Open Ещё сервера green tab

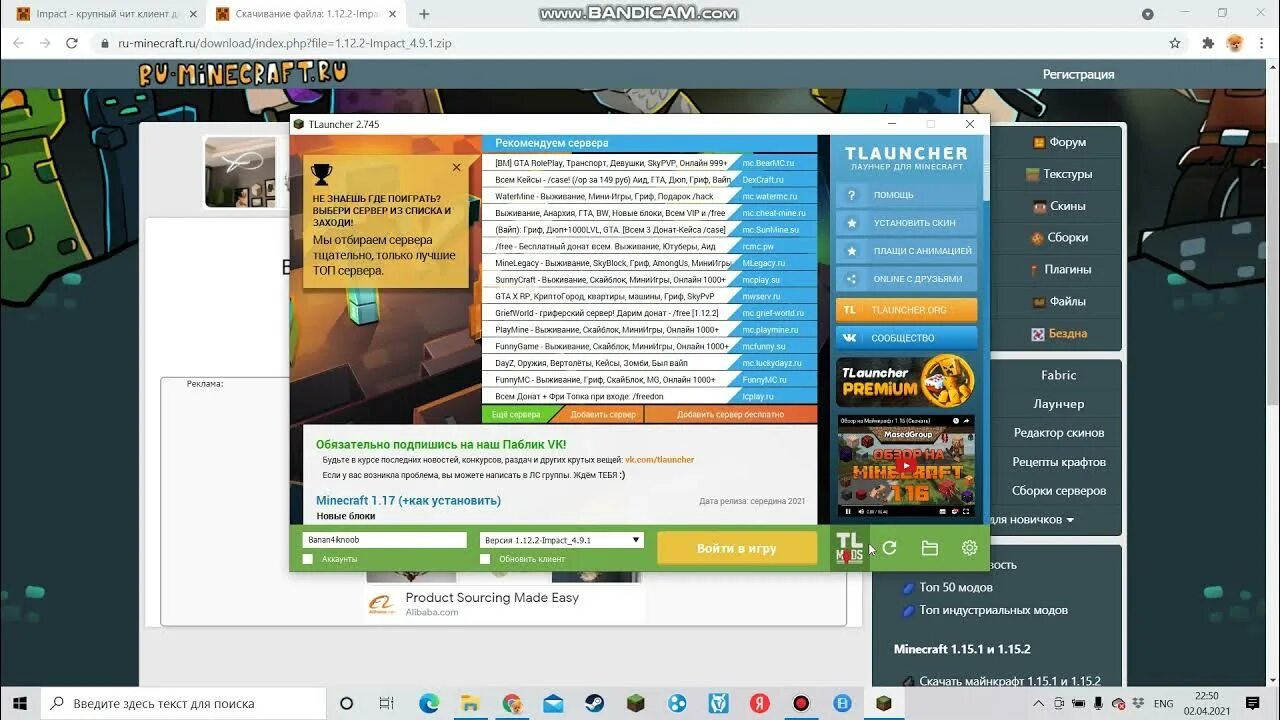[516, 414]
